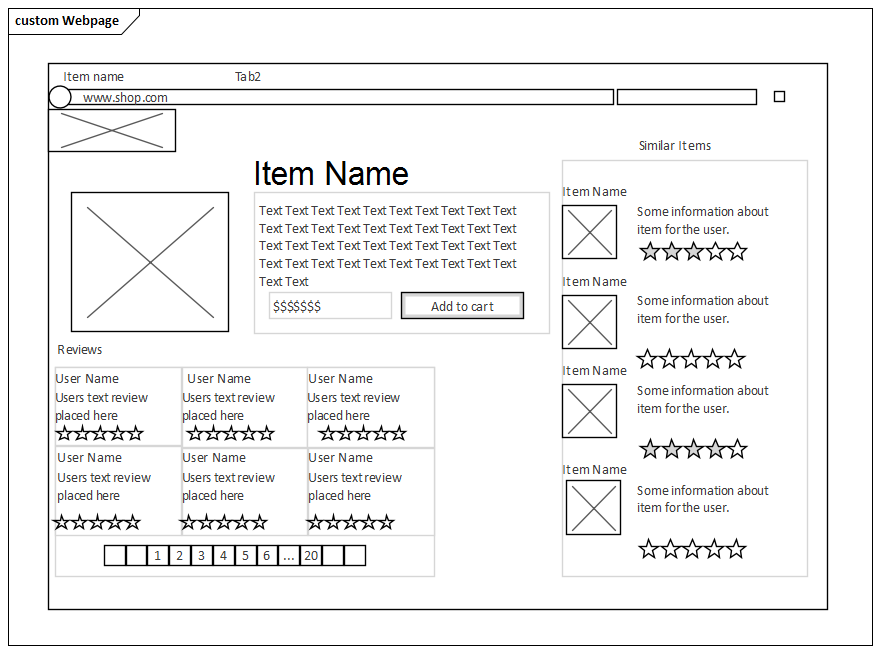Click the search field right of the address bar

(687, 96)
